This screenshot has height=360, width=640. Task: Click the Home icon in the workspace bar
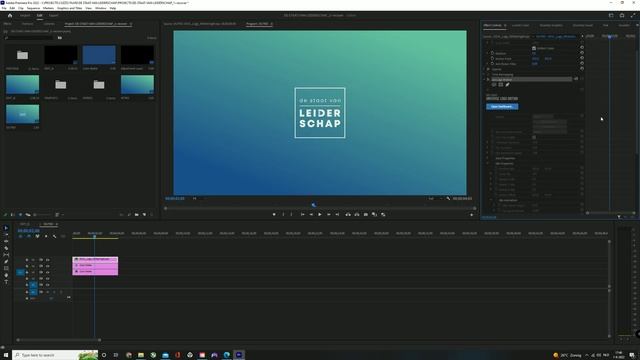[10, 16]
